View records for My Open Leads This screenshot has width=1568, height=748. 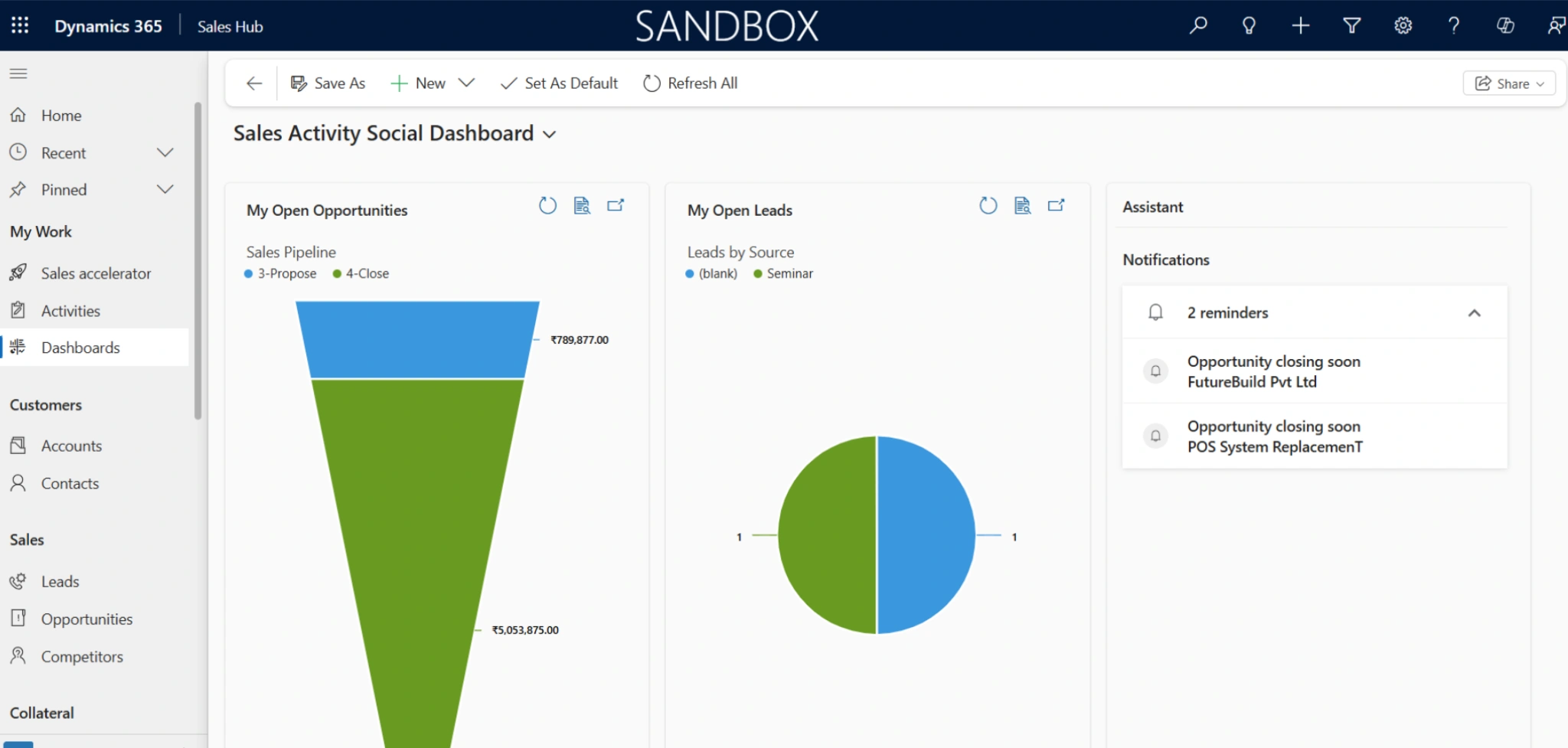1022,205
